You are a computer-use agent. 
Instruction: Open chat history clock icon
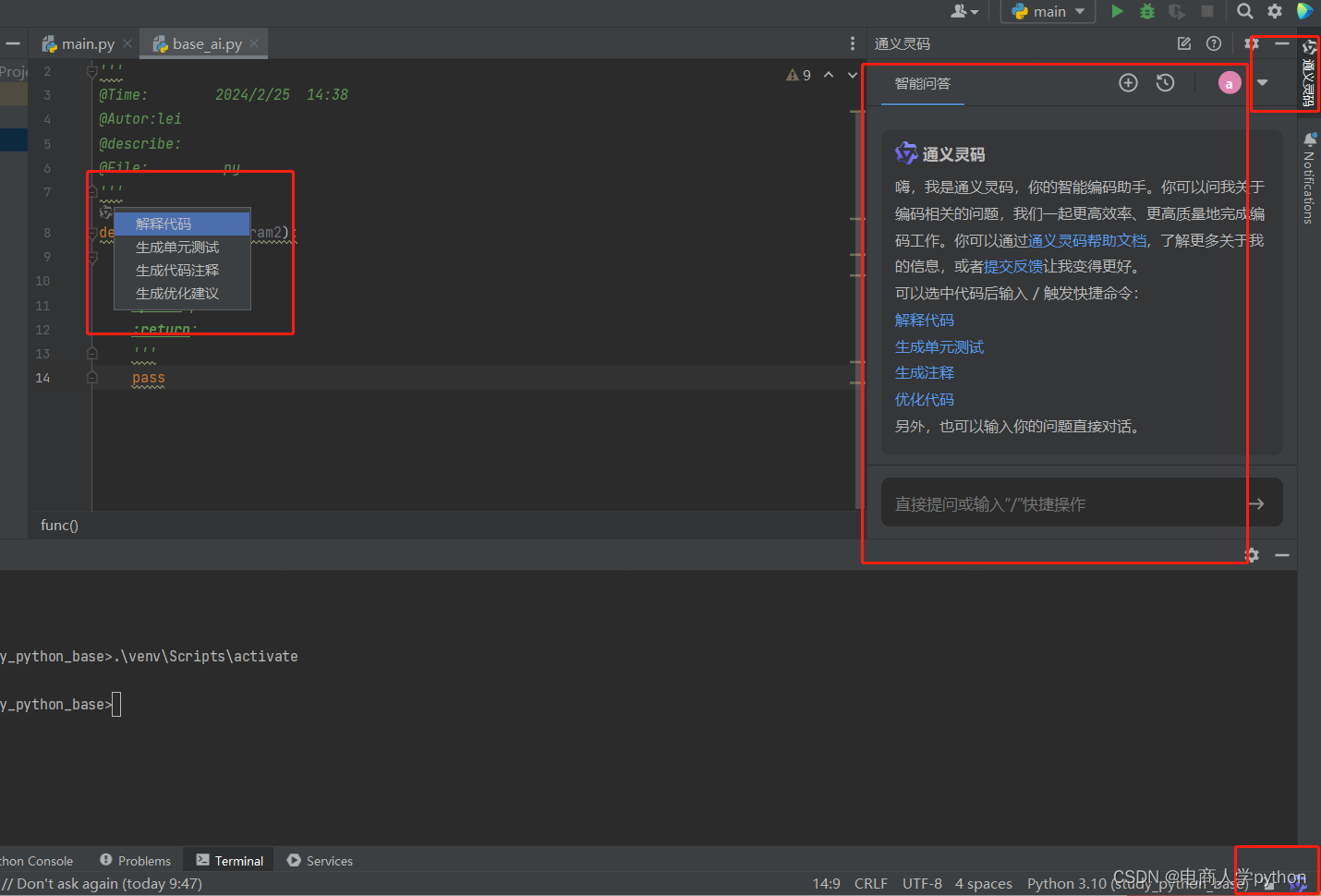pyautogui.click(x=1166, y=83)
